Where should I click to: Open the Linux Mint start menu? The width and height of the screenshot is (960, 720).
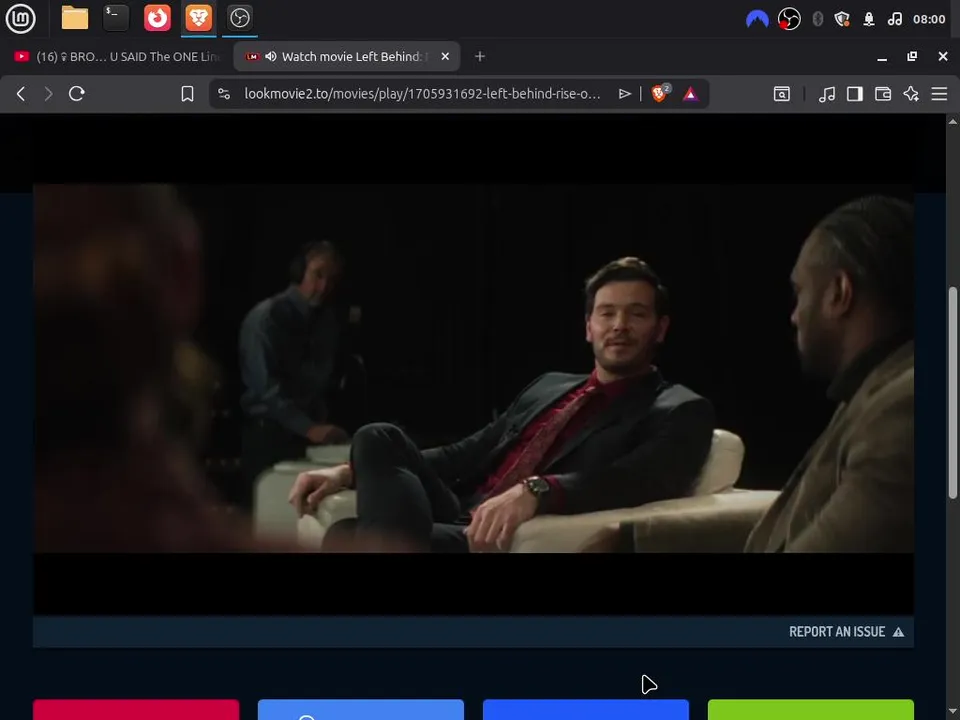click(20, 18)
